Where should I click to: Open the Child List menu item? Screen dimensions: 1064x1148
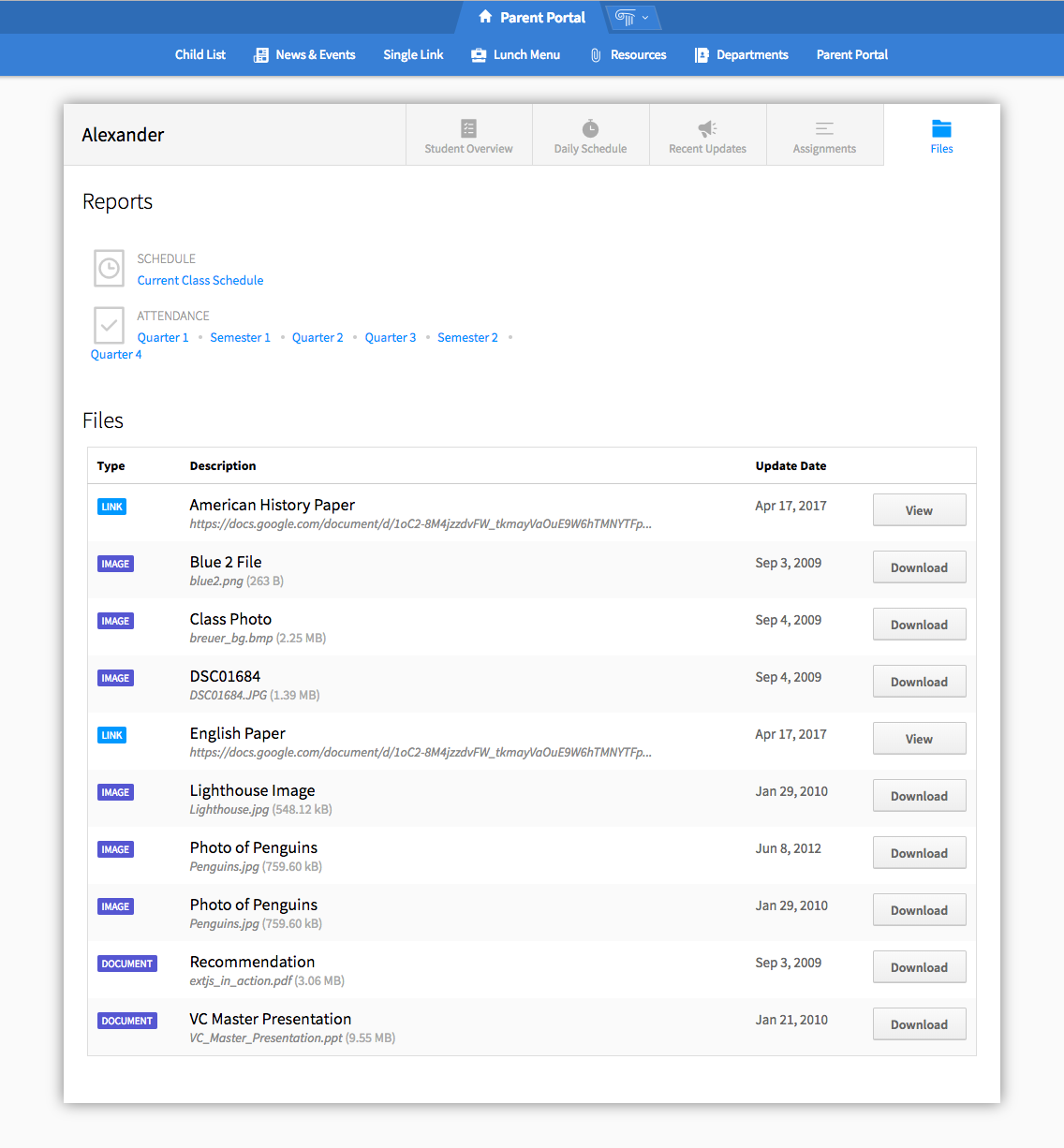pyautogui.click(x=199, y=54)
